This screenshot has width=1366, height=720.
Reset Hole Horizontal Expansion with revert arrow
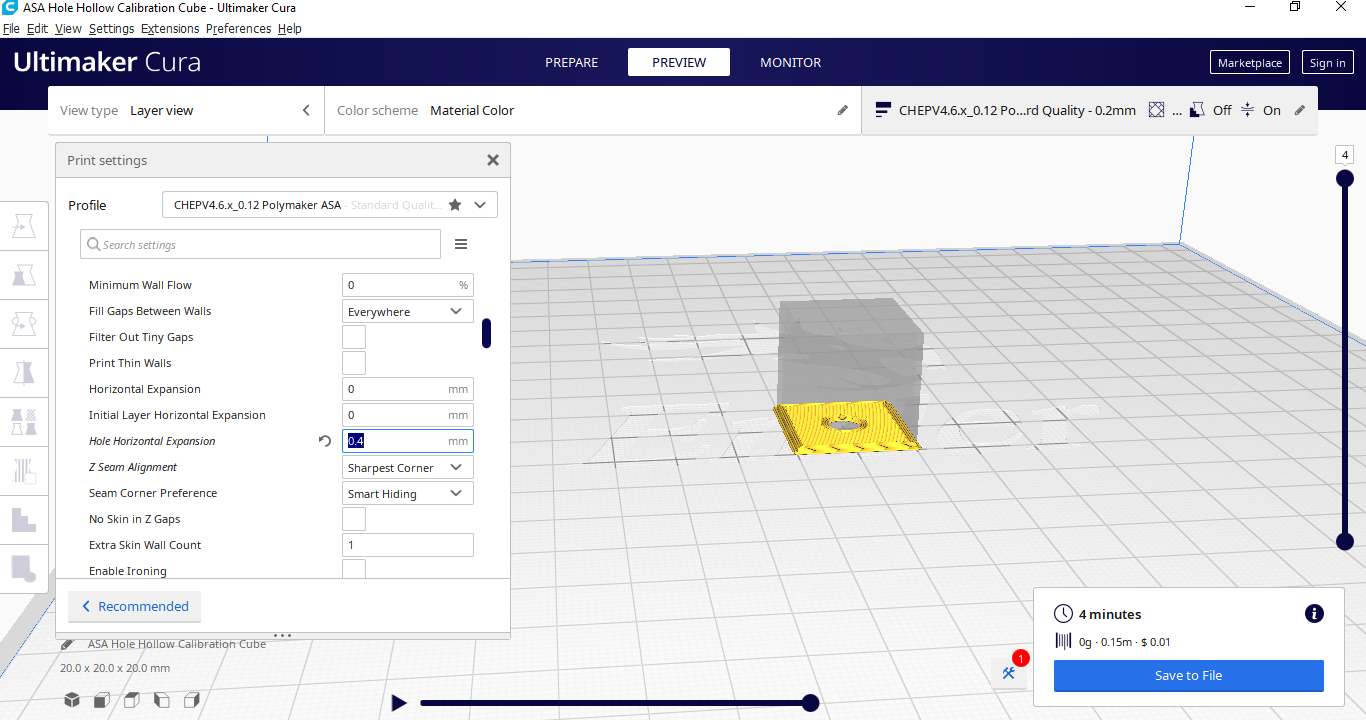pyautogui.click(x=324, y=440)
